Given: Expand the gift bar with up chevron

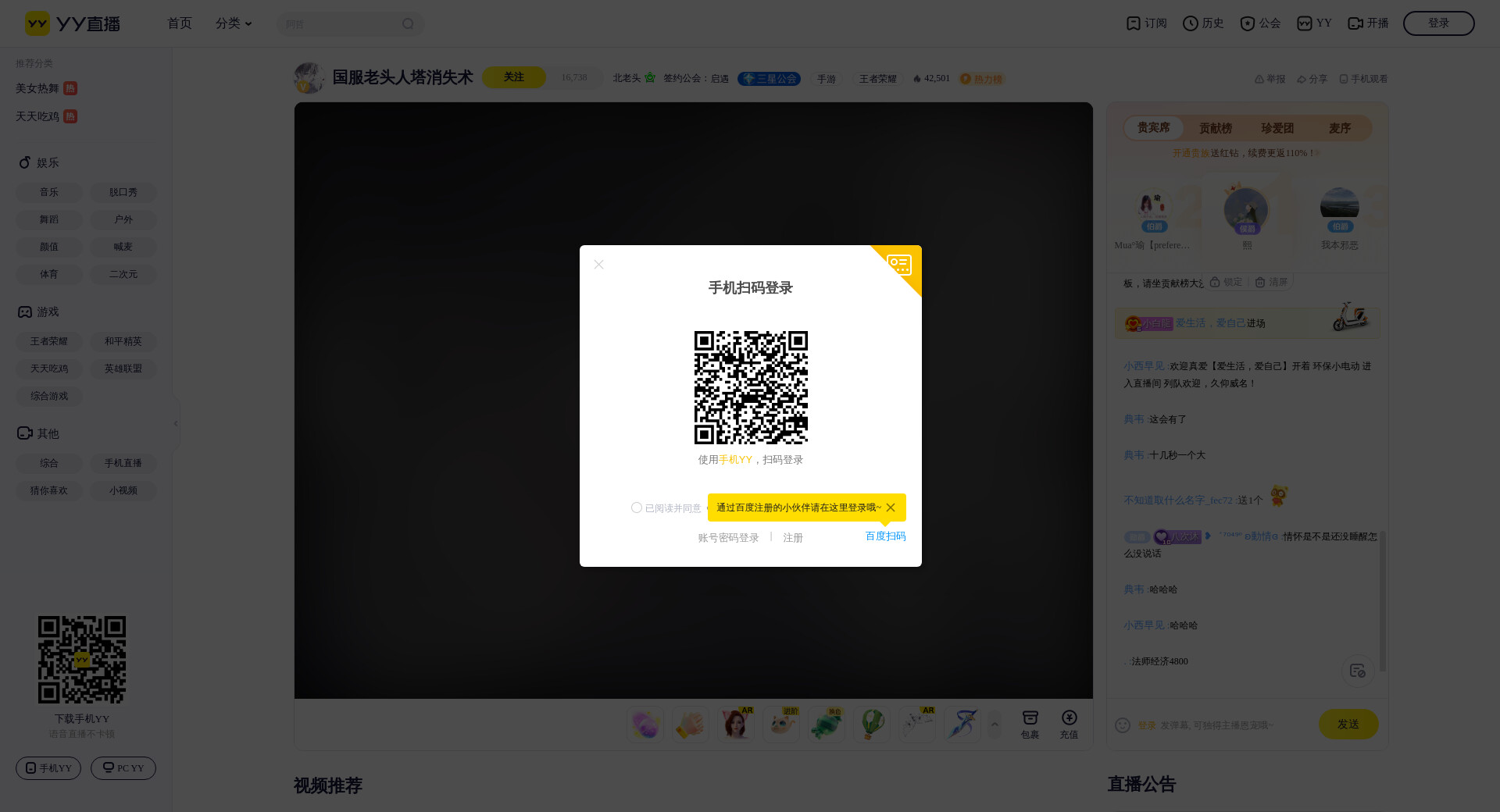Looking at the screenshot, I should tap(995, 725).
